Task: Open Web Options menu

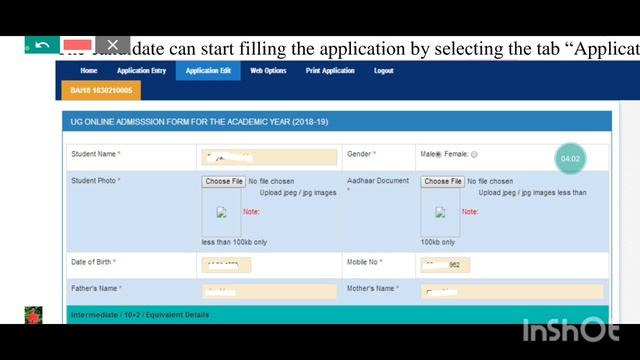Action: (268, 71)
